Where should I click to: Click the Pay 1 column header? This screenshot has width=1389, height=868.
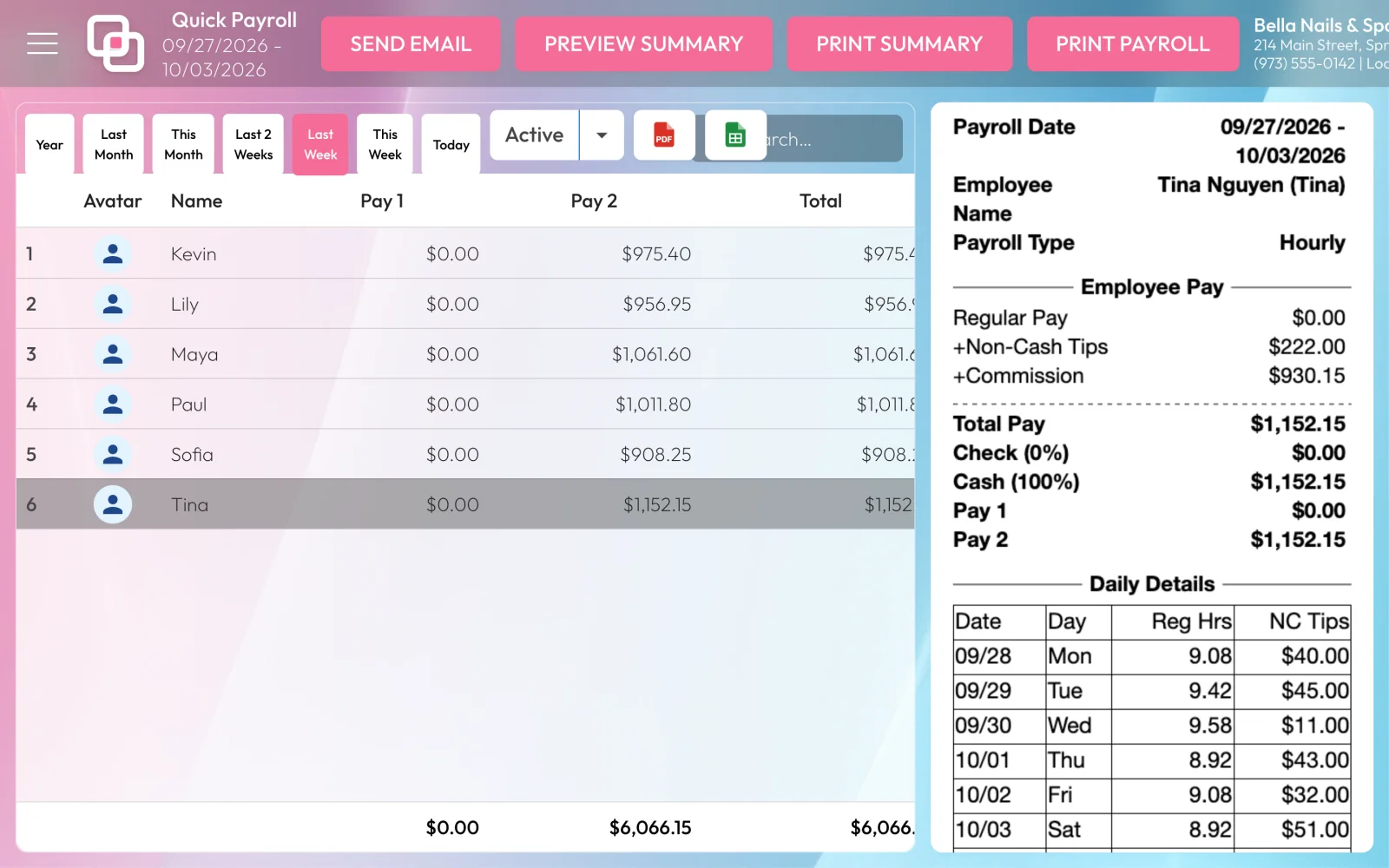382,201
